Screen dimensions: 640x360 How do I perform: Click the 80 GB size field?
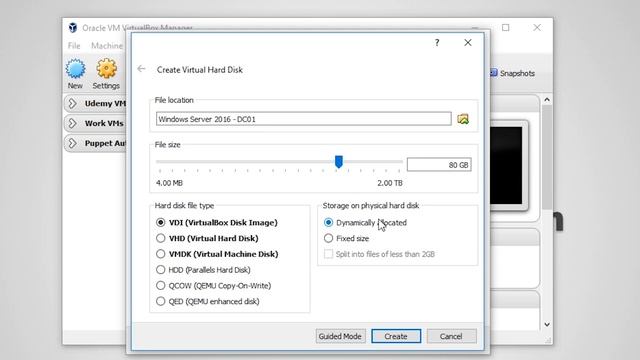click(439, 165)
